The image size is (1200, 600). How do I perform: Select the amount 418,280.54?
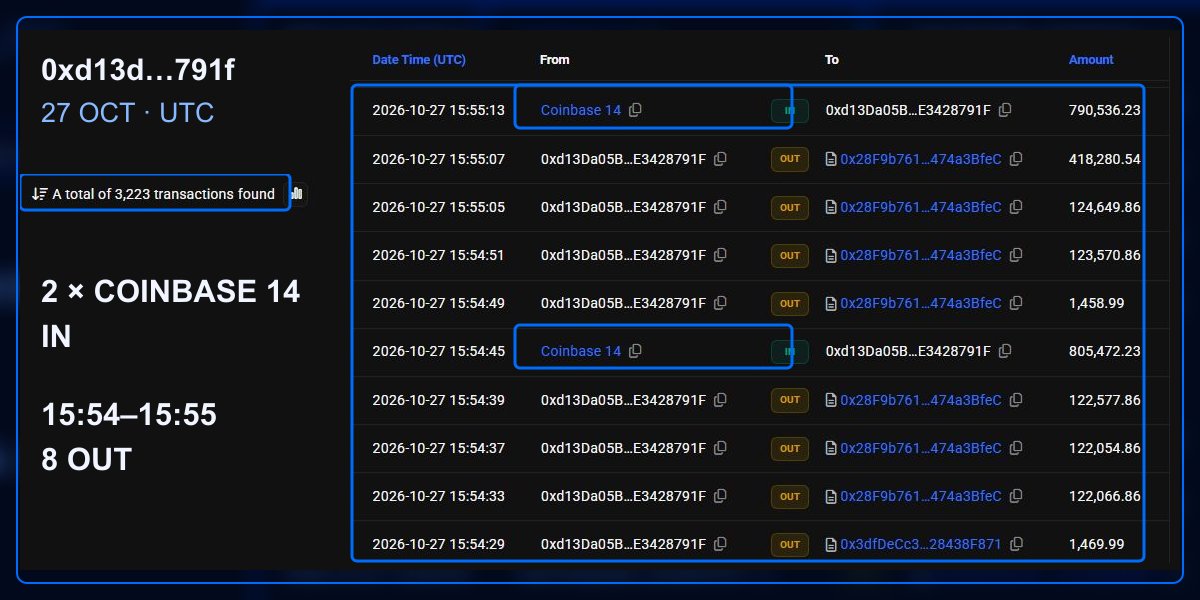pyautogui.click(x=1105, y=159)
